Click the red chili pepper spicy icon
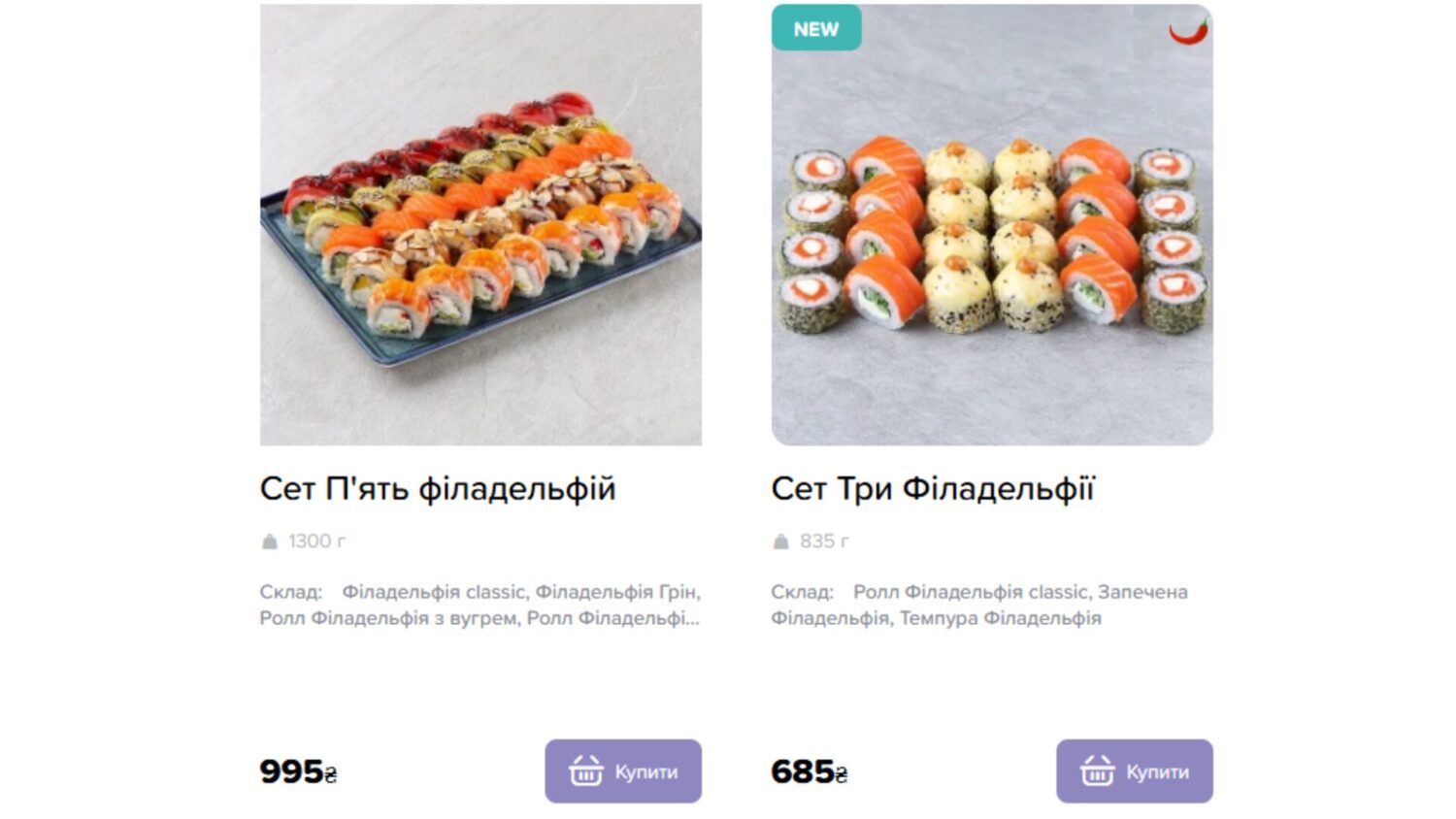This screenshot has height=819, width=1456. [x=1188, y=31]
